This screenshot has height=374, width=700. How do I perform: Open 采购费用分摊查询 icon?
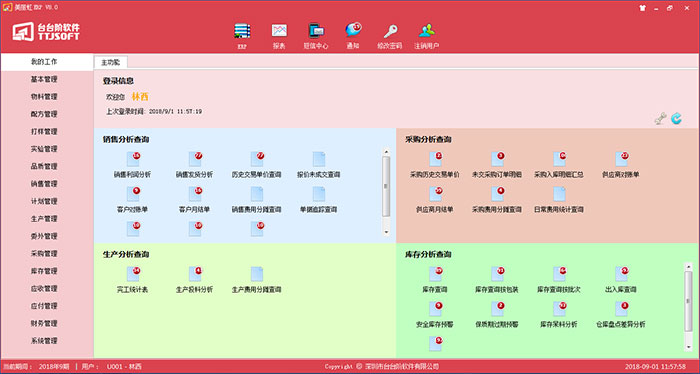(x=497, y=194)
